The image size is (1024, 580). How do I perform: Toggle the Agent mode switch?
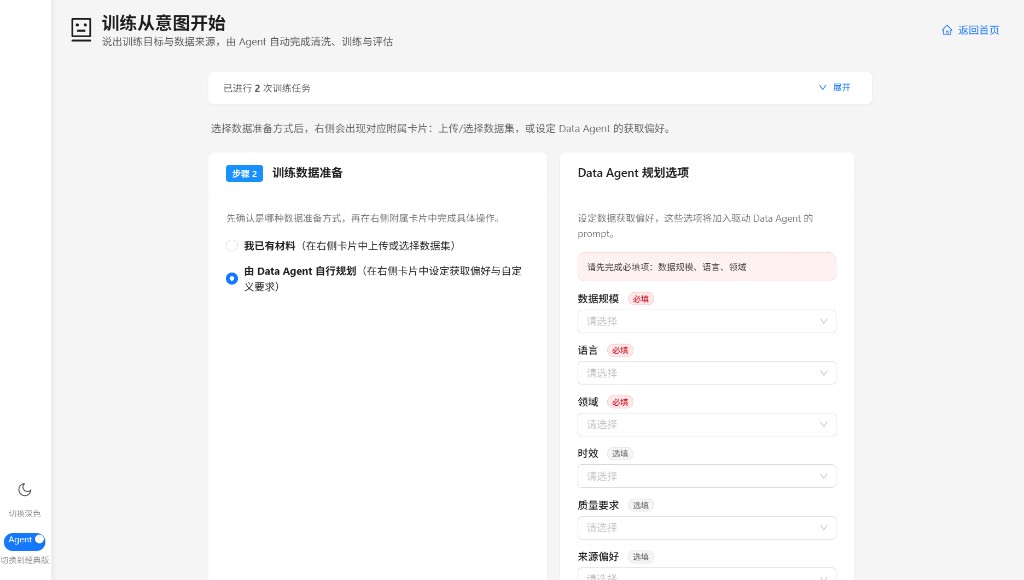[x=25, y=540]
